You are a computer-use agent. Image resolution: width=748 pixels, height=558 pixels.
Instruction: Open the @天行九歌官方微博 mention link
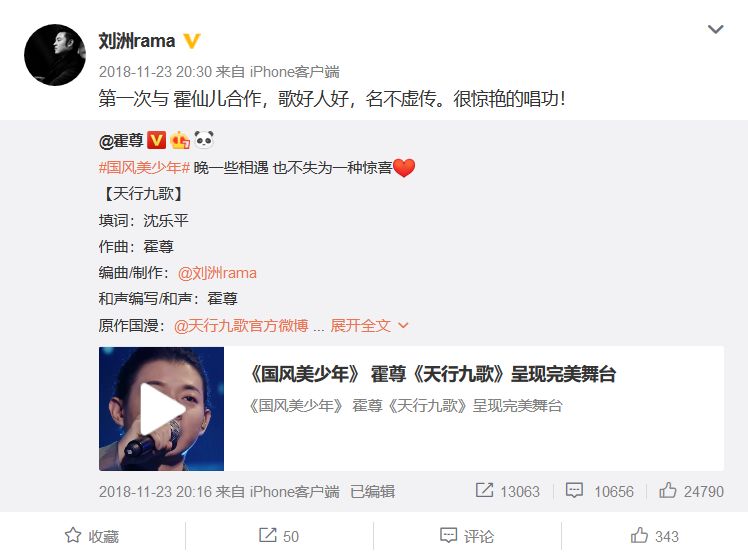coord(241,325)
